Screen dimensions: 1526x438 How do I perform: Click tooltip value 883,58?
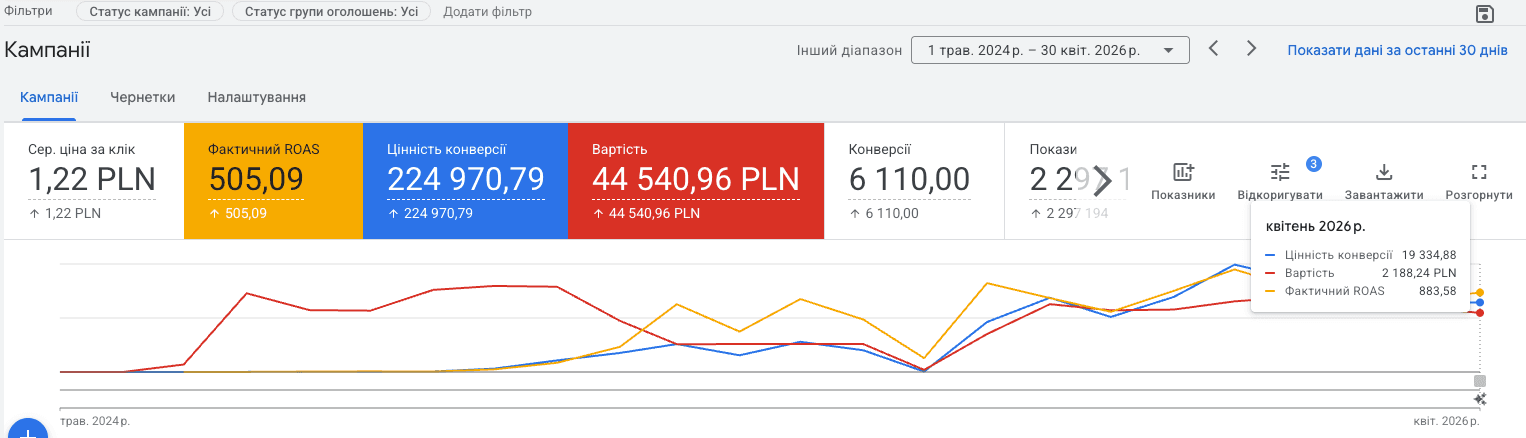pos(1436,291)
